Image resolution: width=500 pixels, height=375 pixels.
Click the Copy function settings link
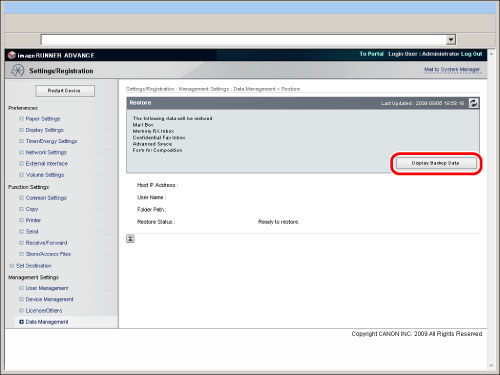pos(32,209)
